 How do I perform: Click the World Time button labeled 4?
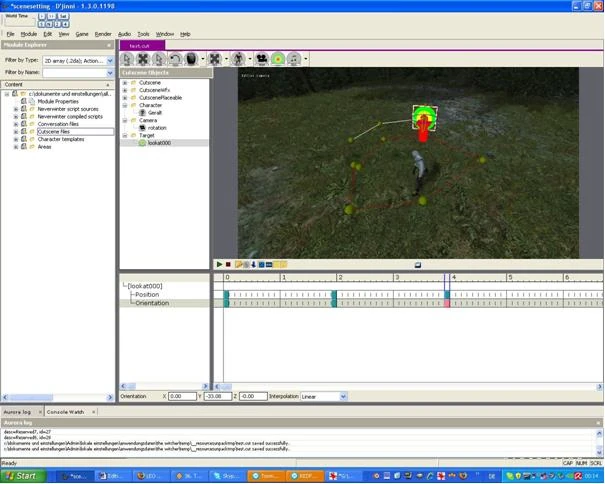click(x=66, y=24)
